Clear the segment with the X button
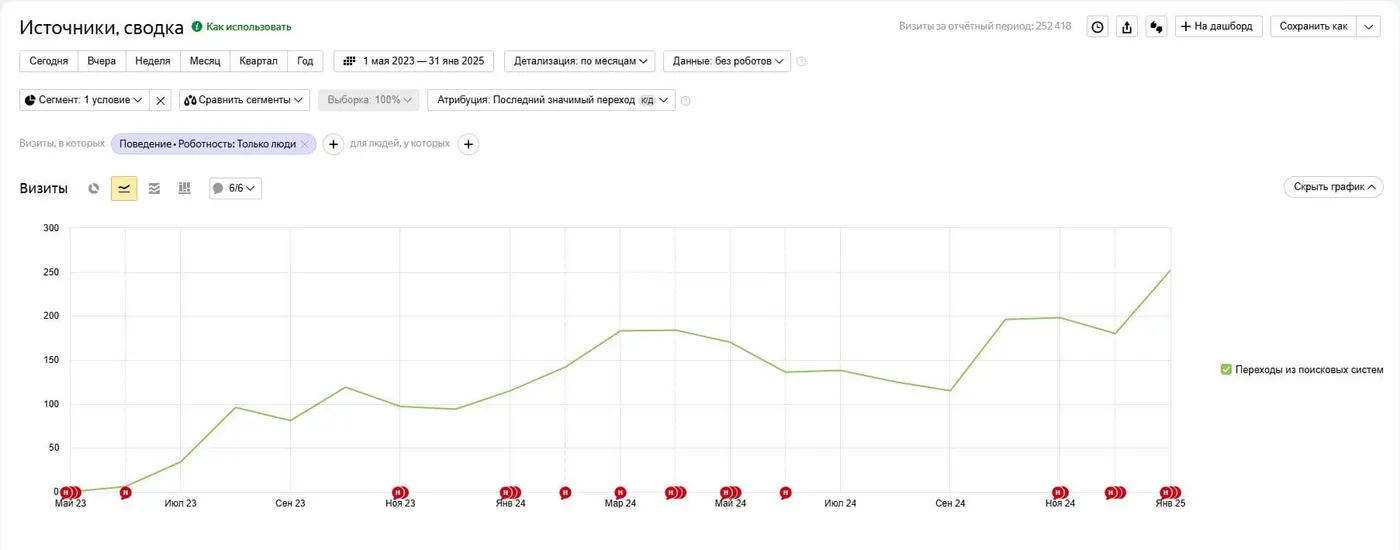 pyautogui.click(x=160, y=101)
